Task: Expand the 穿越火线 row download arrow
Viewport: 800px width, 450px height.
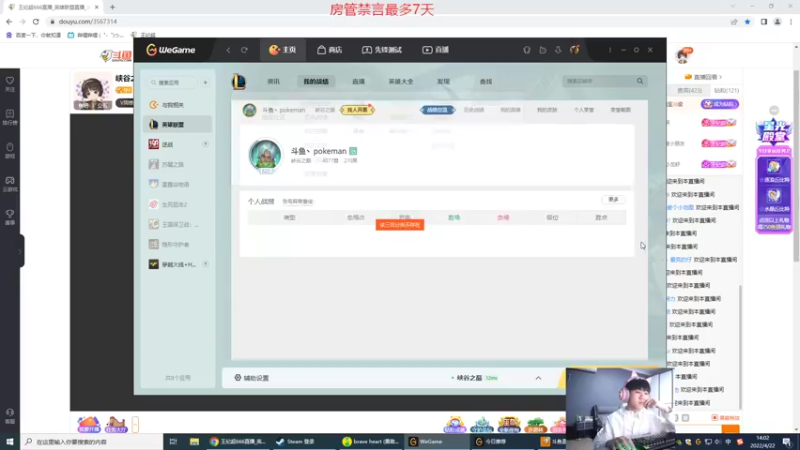Action: tap(205, 264)
